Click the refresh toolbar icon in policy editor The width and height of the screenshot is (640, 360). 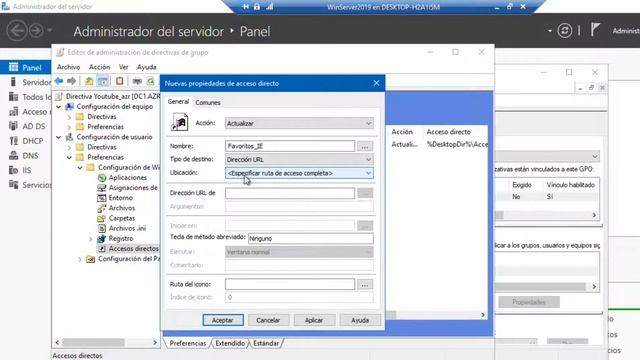click(151, 81)
